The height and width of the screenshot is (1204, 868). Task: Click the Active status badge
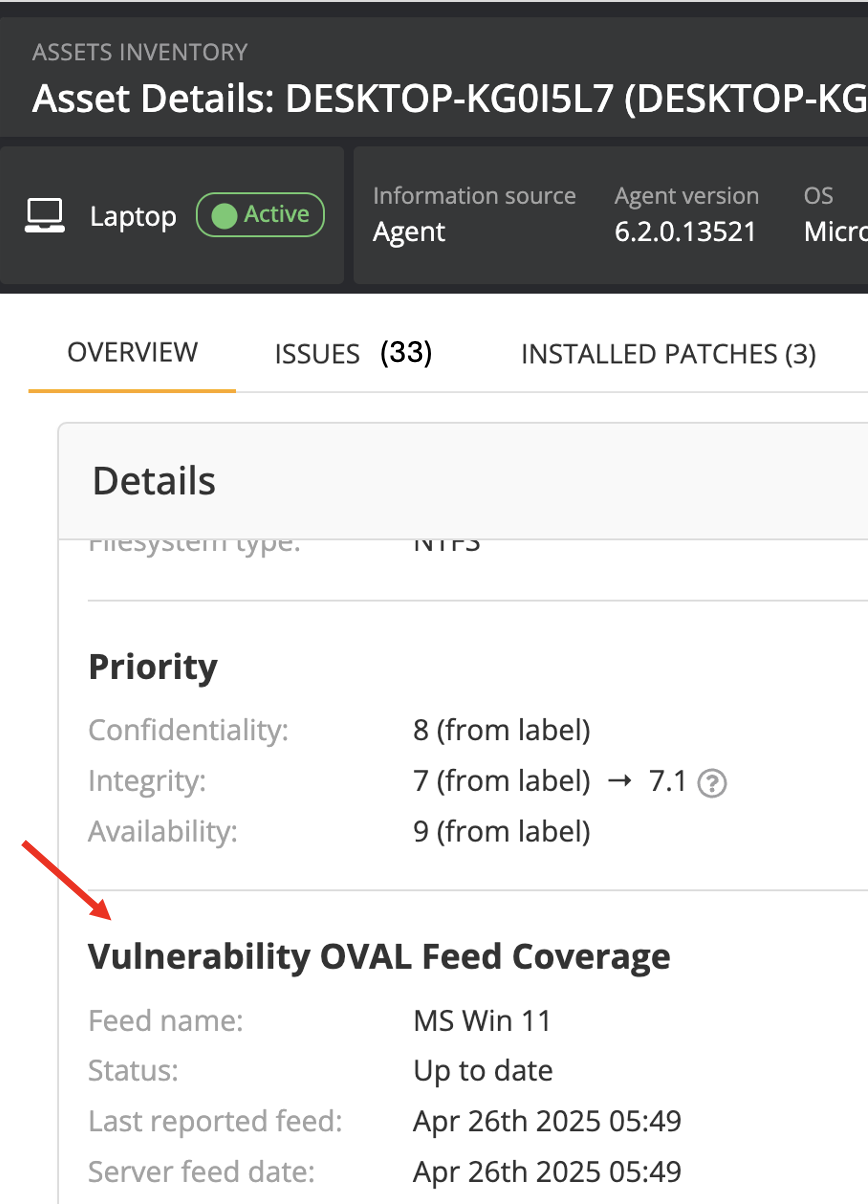(260, 215)
